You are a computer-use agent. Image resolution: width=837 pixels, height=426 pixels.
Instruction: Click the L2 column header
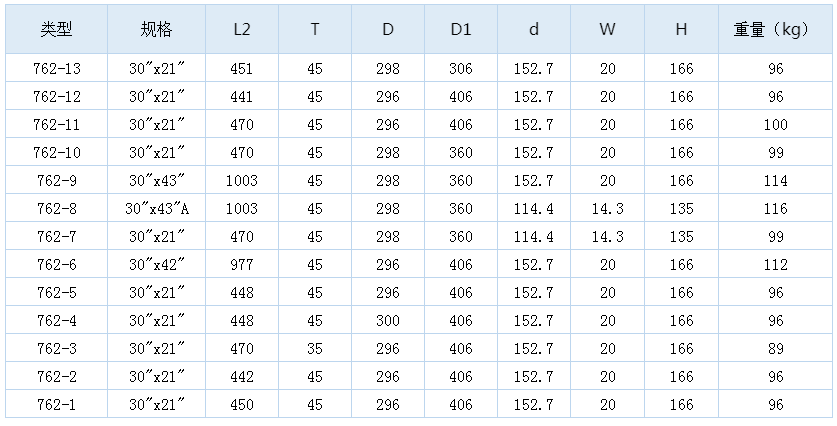click(242, 29)
